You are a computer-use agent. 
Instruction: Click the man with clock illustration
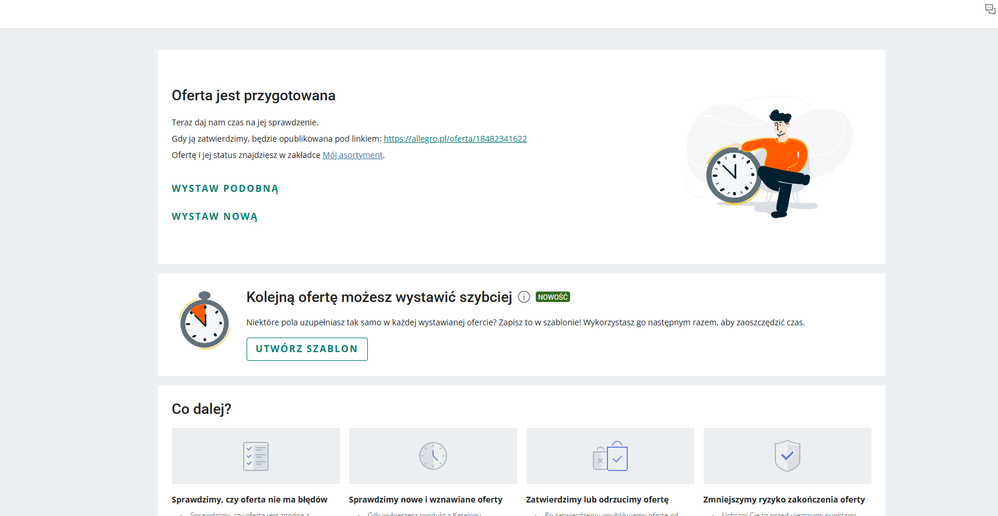(761, 164)
